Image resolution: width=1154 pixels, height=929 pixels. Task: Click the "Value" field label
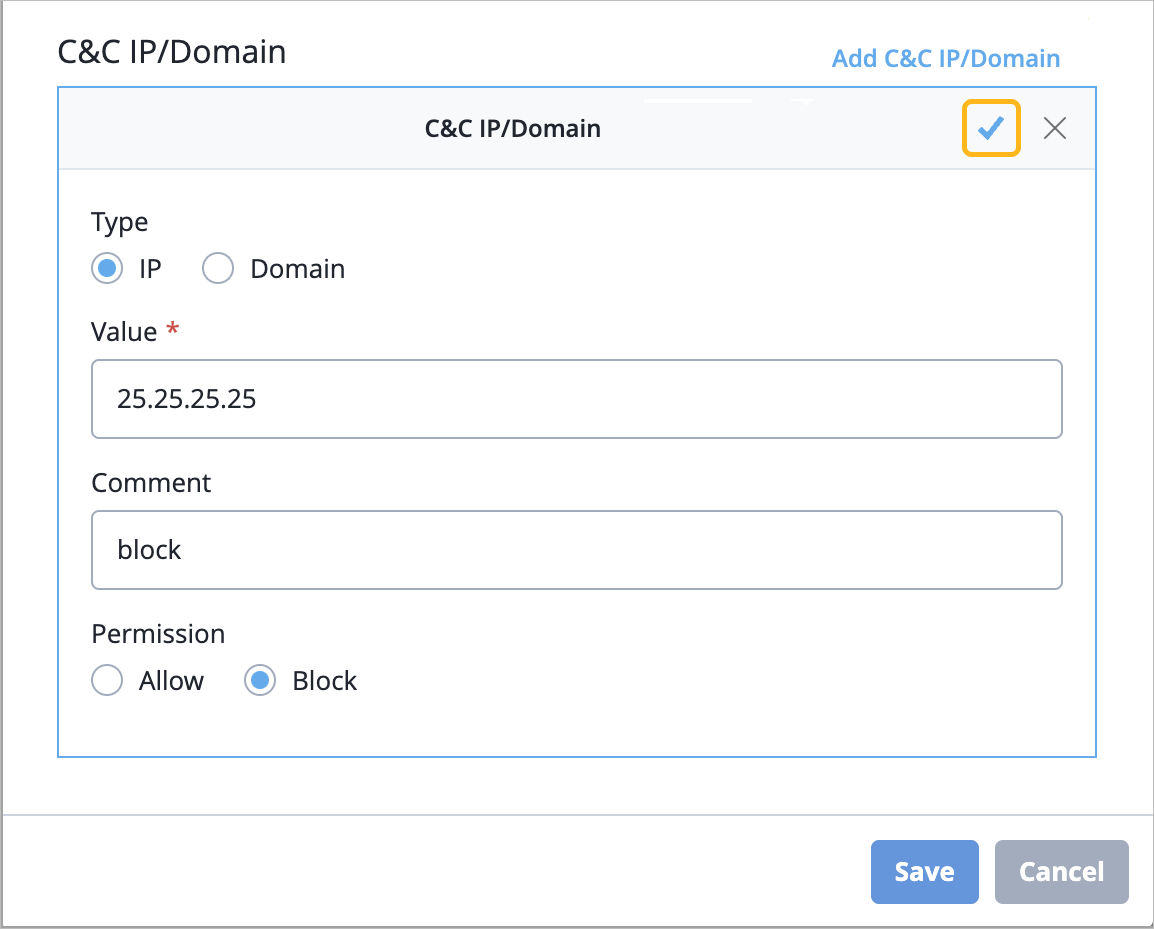[x=124, y=332]
